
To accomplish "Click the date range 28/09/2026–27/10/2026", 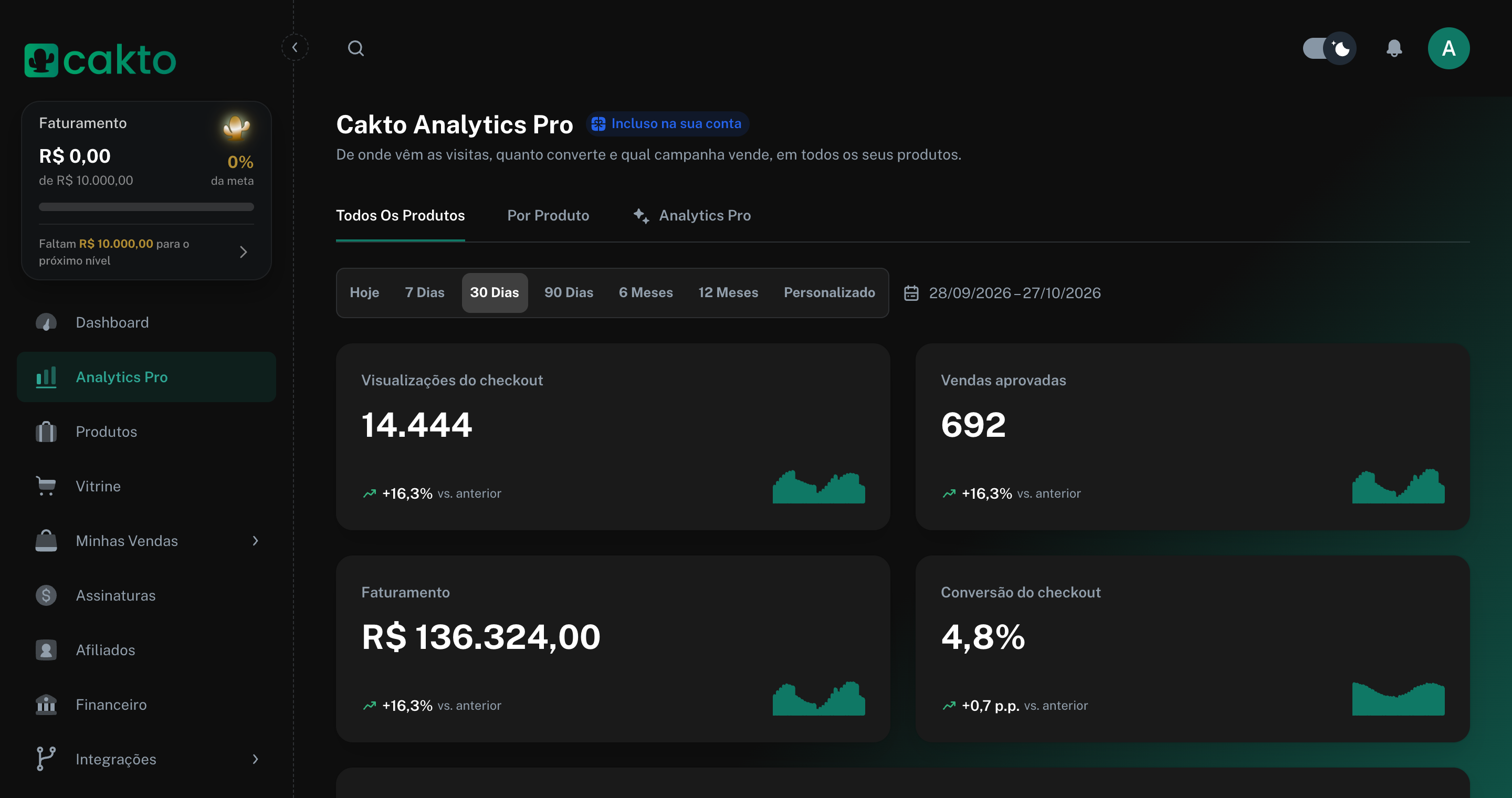I will tap(1015, 293).
